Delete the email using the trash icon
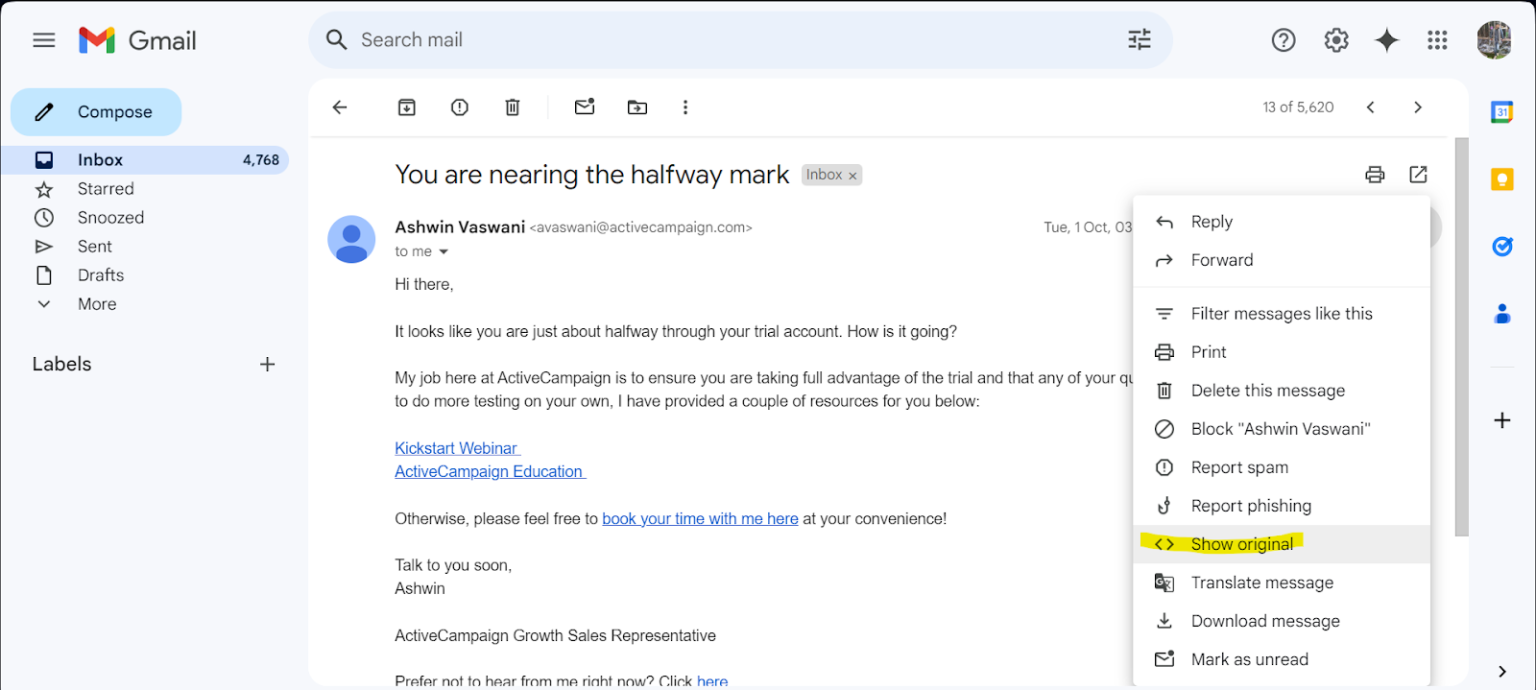Screen dimensions: 1536x690 pos(512,107)
